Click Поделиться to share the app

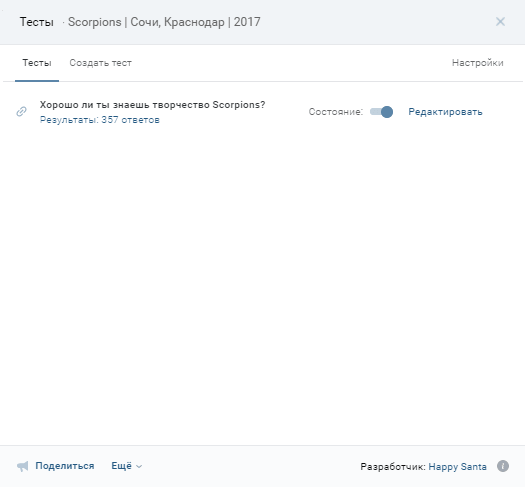click(x=65, y=466)
